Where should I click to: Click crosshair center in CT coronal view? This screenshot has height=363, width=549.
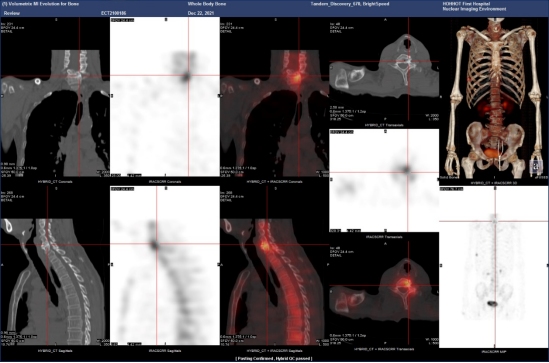point(79,76)
